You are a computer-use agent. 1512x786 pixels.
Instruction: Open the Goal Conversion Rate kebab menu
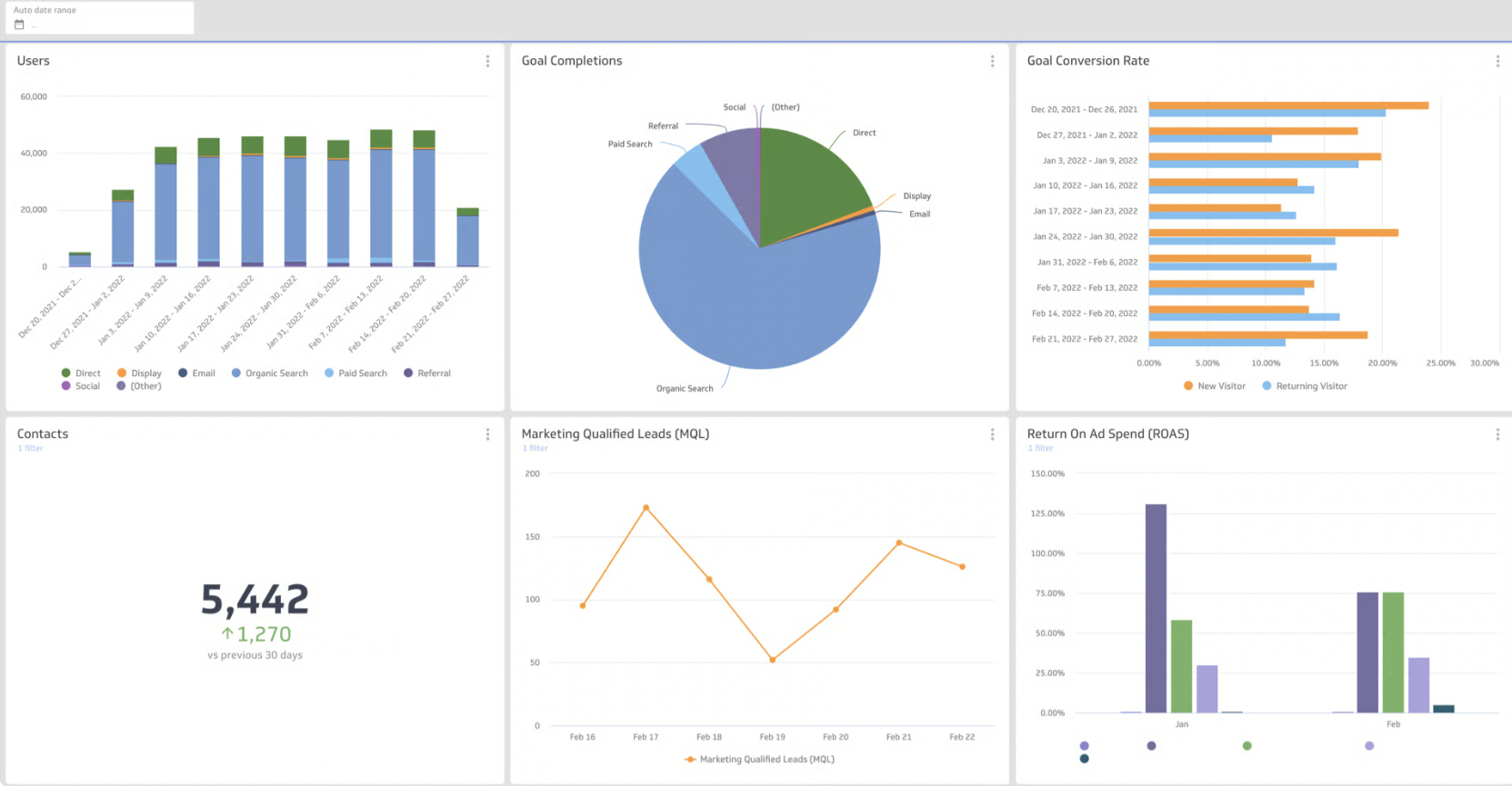pyautogui.click(x=1497, y=61)
